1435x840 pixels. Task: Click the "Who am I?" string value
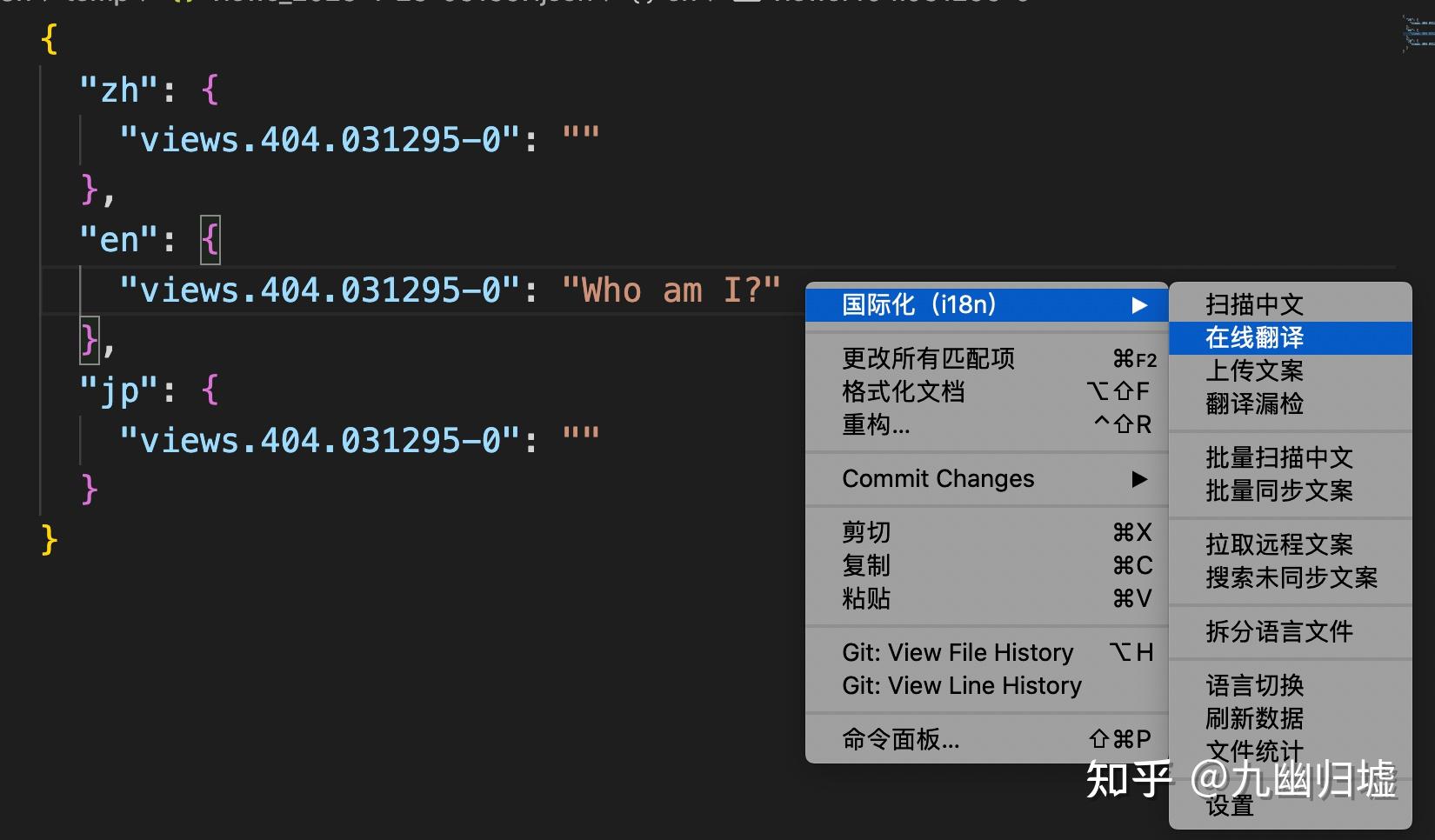coord(675,290)
